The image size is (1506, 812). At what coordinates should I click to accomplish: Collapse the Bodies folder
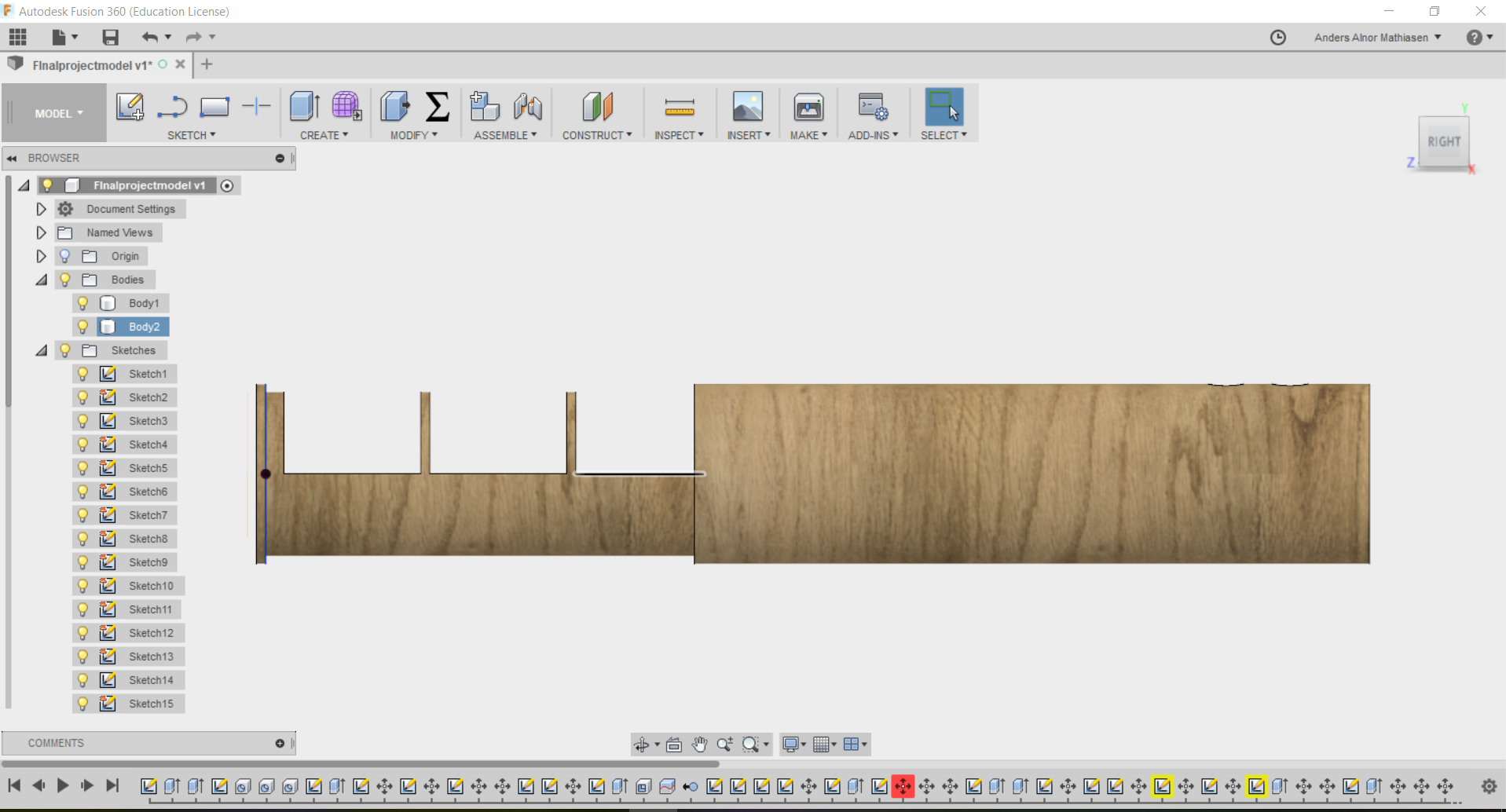tap(41, 280)
